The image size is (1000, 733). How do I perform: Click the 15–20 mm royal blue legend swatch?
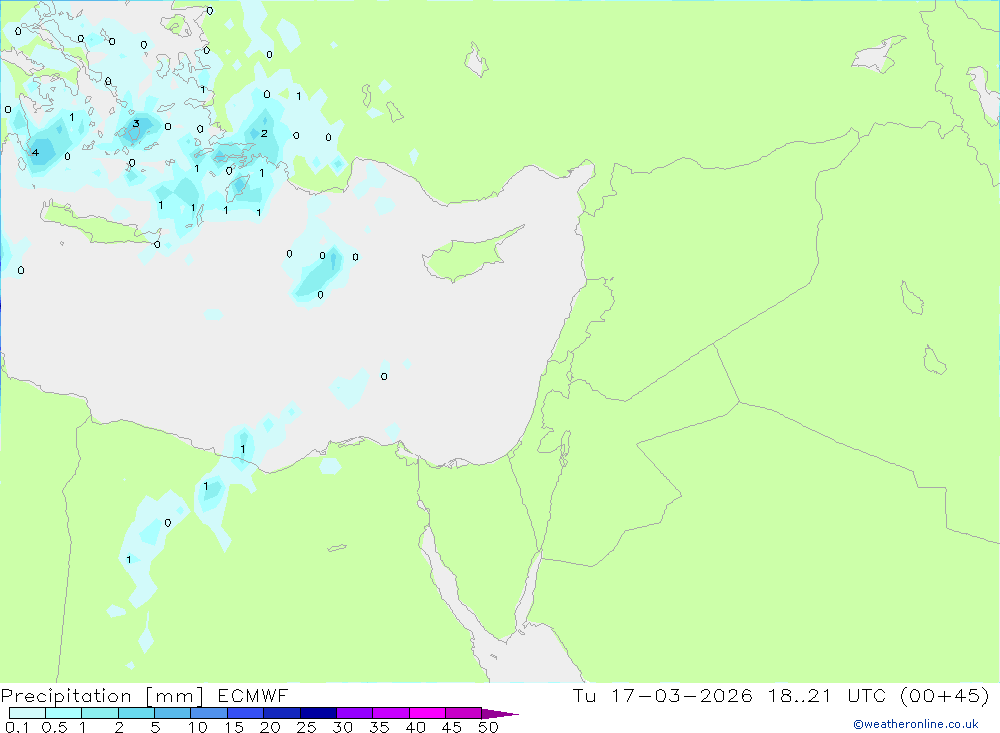click(x=246, y=713)
